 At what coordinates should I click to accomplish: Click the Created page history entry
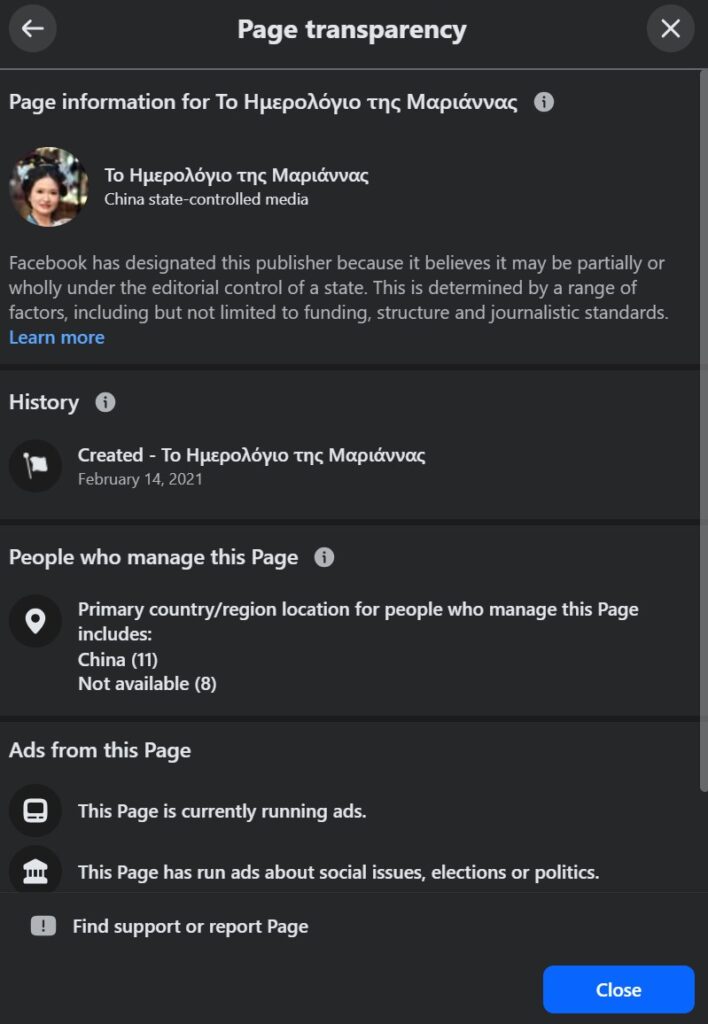pyautogui.click(x=251, y=456)
